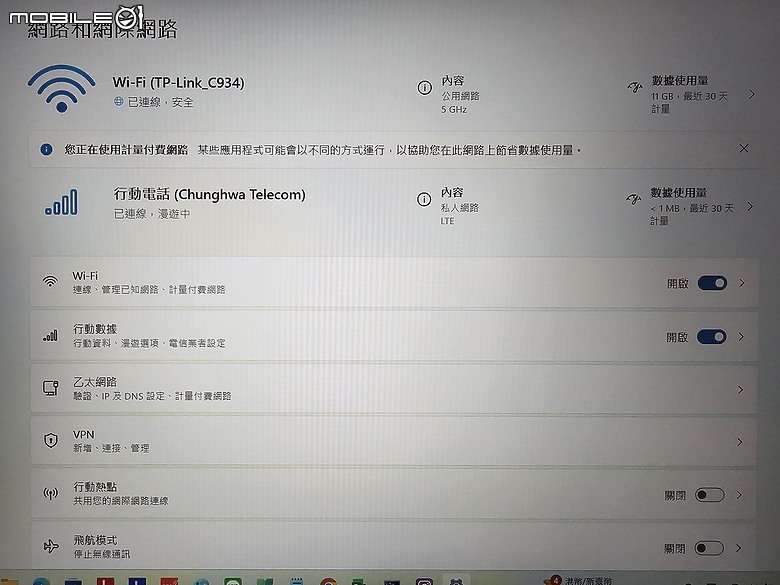Expand cellular 數據使用量 chevron (< 1 MB)
This screenshot has width=780, height=585.
click(x=750, y=206)
